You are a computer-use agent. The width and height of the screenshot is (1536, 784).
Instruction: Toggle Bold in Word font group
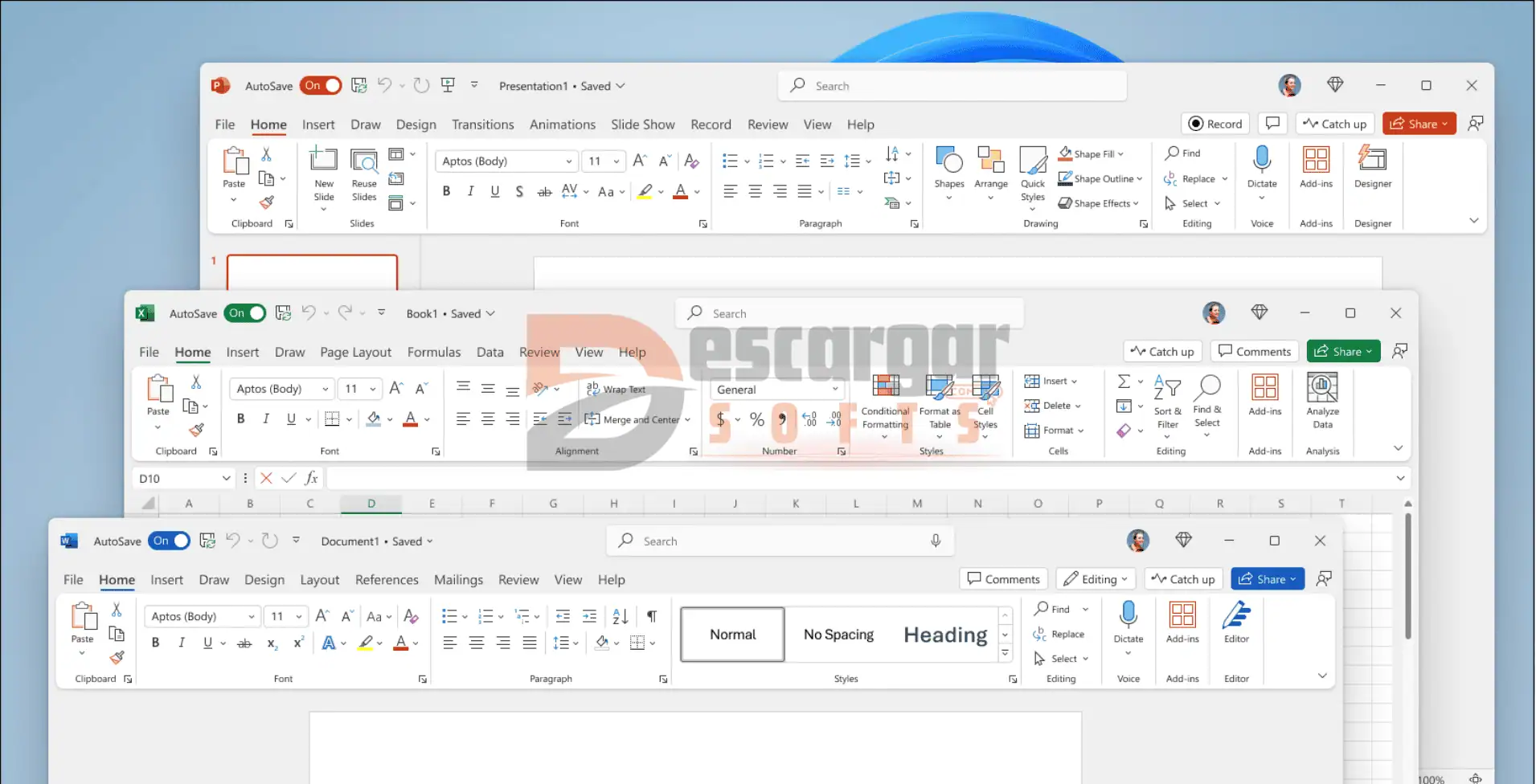pyautogui.click(x=156, y=643)
